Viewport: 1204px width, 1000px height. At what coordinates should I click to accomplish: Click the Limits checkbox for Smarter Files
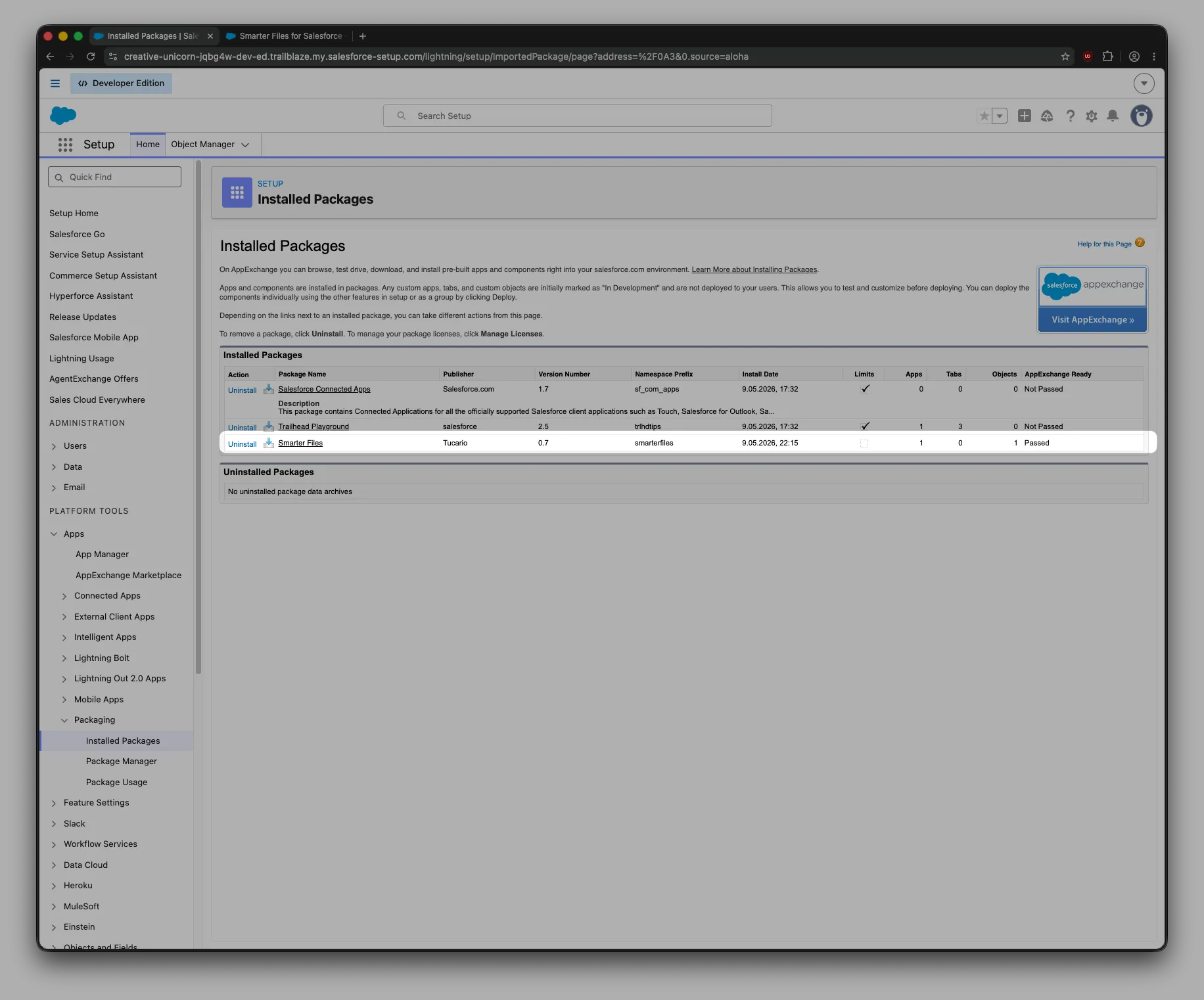point(864,443)
